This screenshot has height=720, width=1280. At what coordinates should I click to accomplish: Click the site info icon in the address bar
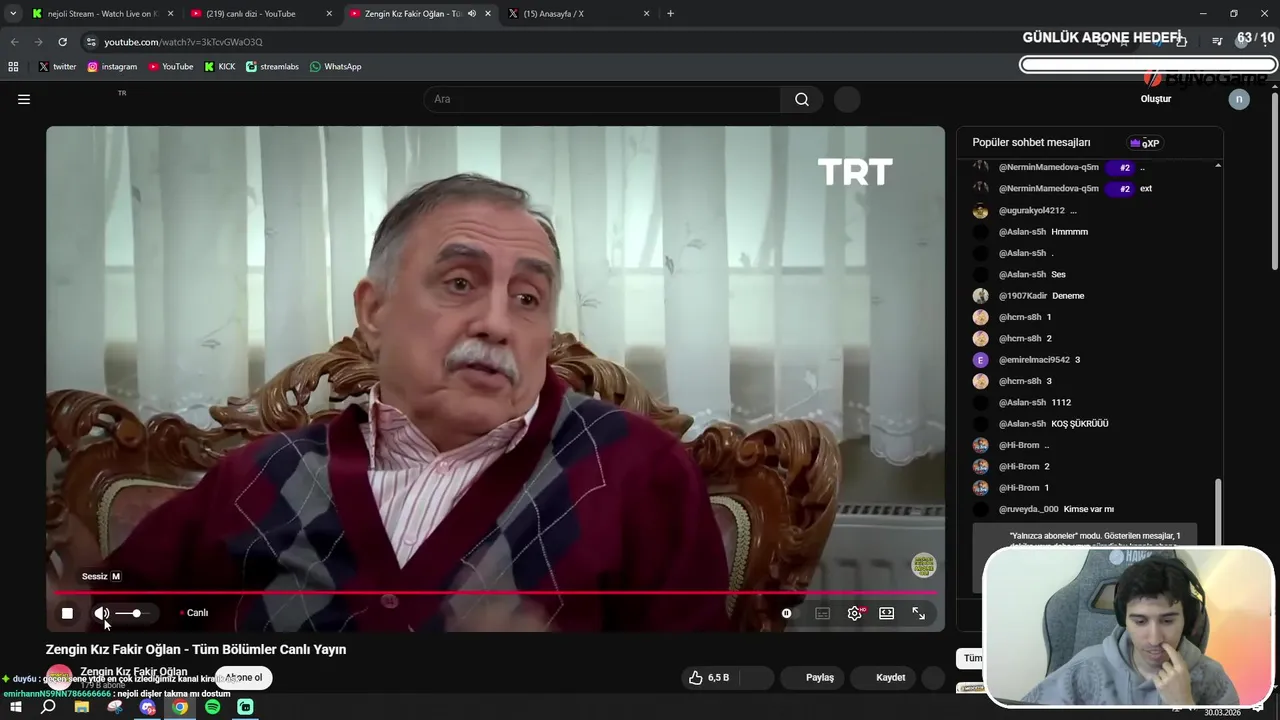(91, 42)
